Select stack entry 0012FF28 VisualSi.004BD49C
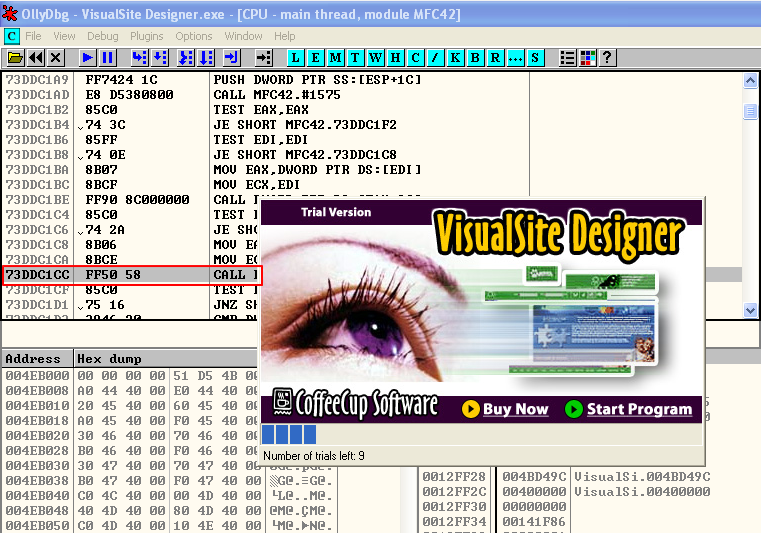The image size is (761, 533). [x=566, y=477]
